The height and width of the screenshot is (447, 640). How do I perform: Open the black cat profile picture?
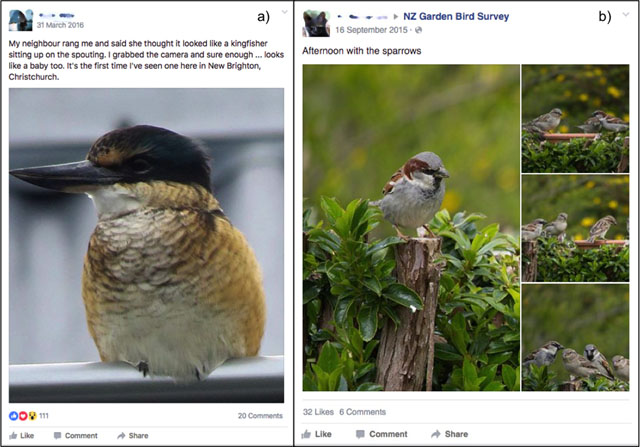[316, 23]
